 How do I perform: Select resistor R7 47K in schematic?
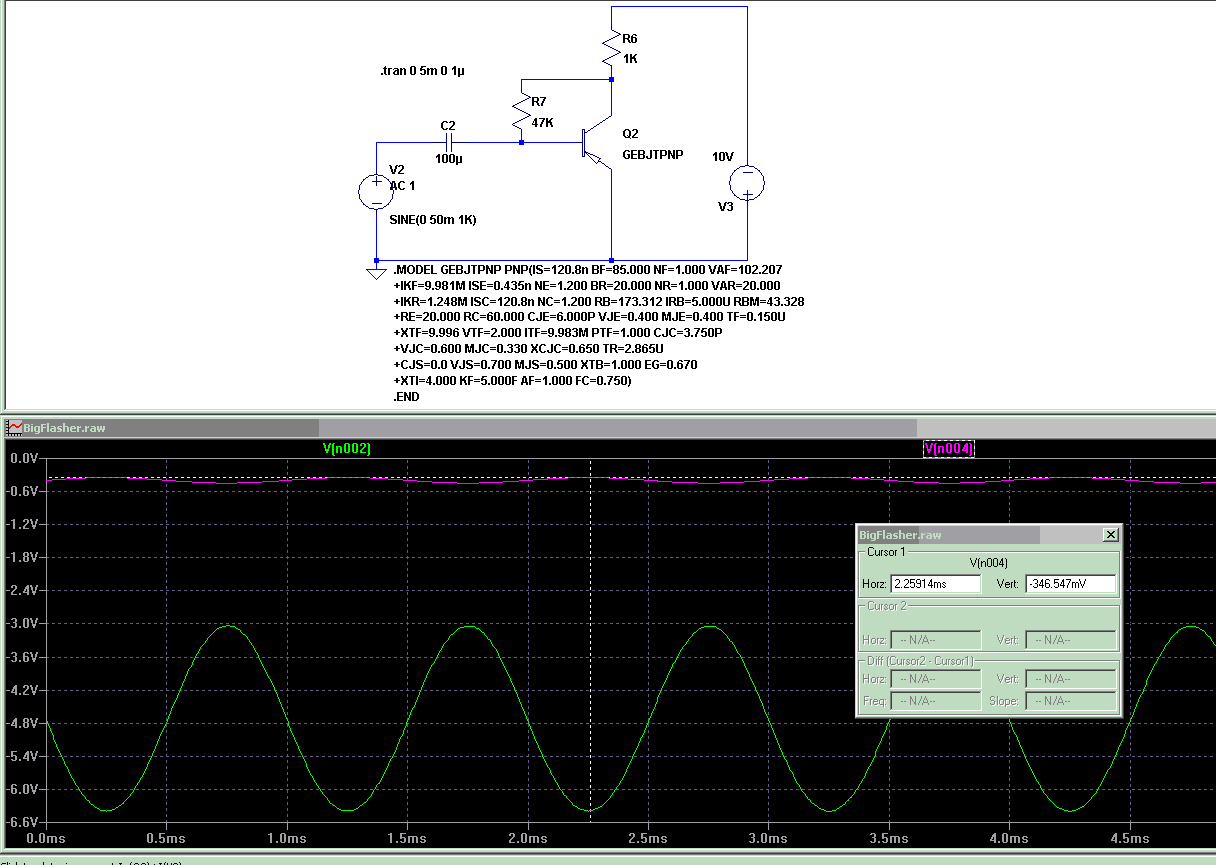(x=520, y=112)
